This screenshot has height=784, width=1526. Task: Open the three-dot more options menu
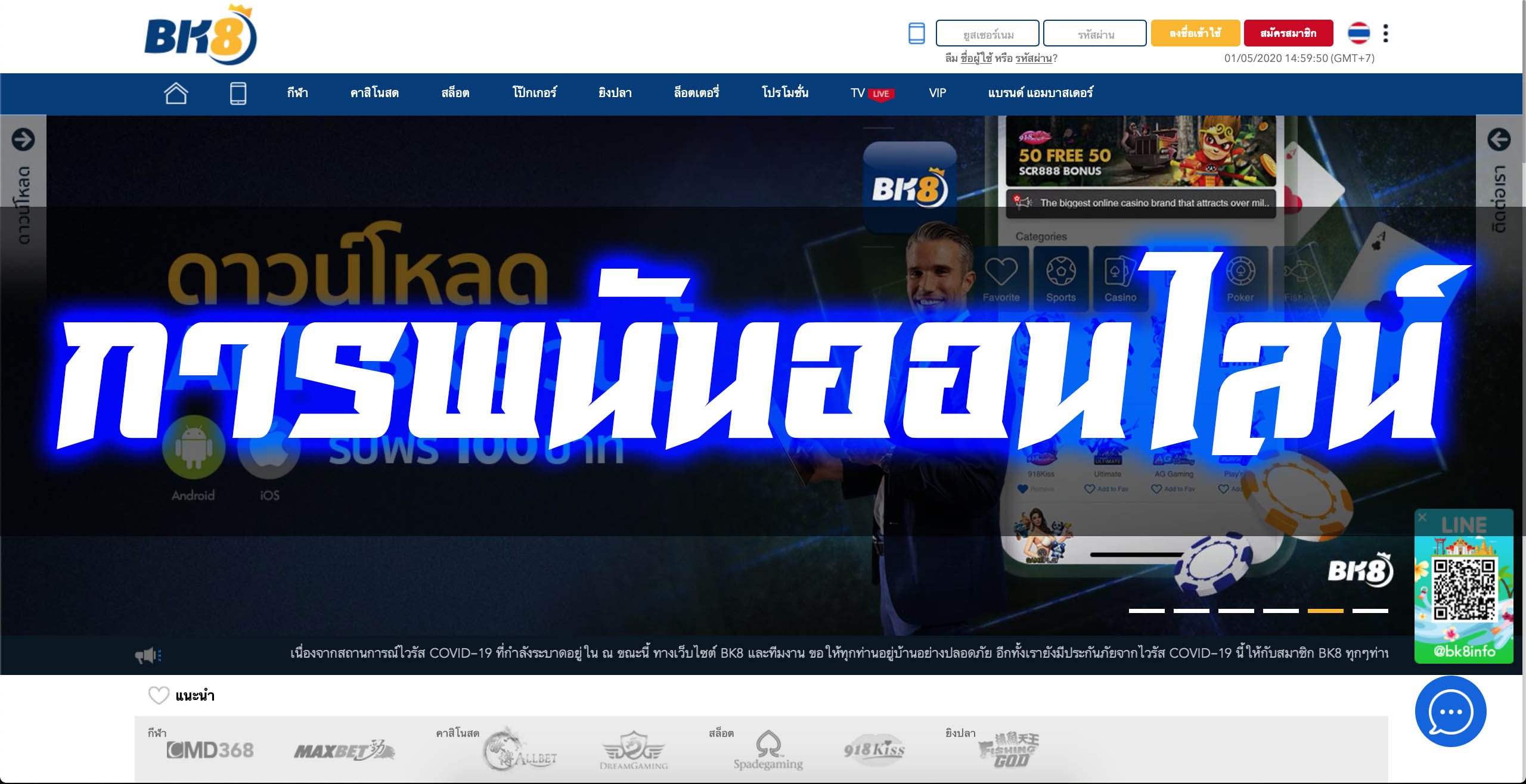[x=1385, y=33]
